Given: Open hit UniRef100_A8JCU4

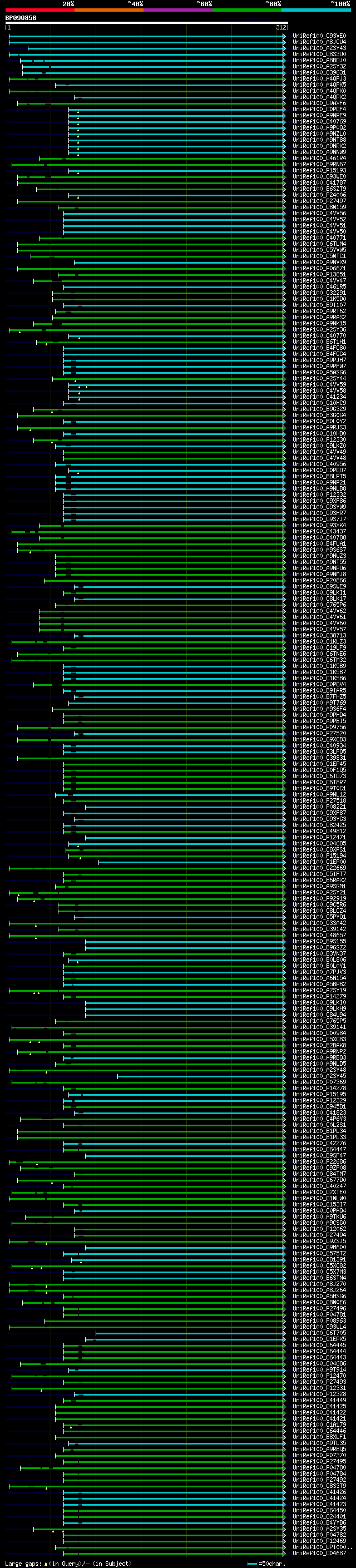Looking at the screenshot, I should click(319, 43).
